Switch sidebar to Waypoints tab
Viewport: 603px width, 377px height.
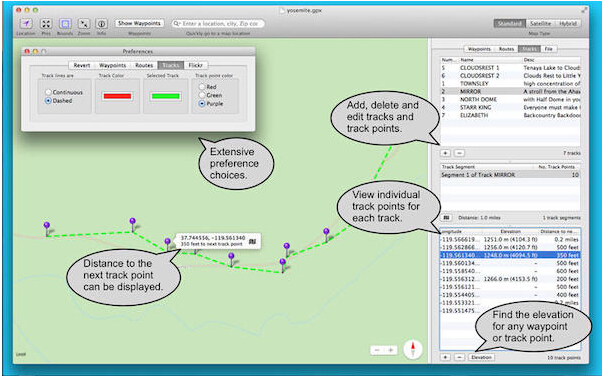pos(479,49)
